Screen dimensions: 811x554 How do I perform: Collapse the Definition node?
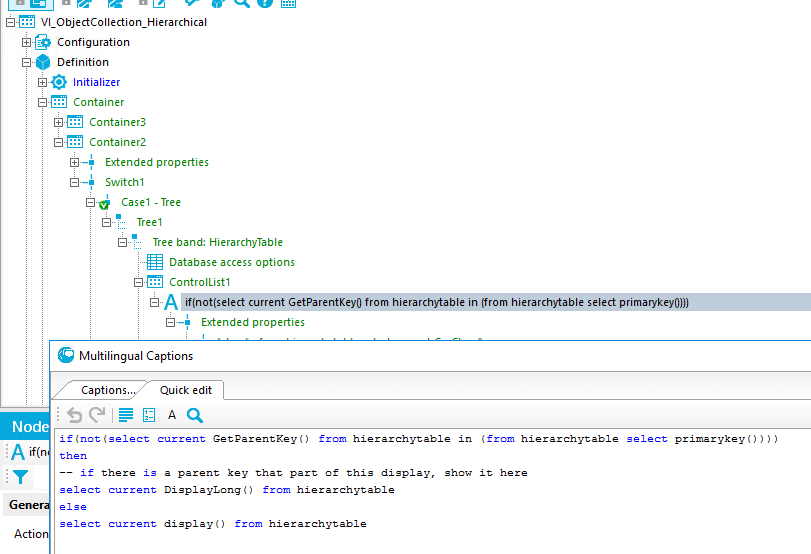point(26,62)
